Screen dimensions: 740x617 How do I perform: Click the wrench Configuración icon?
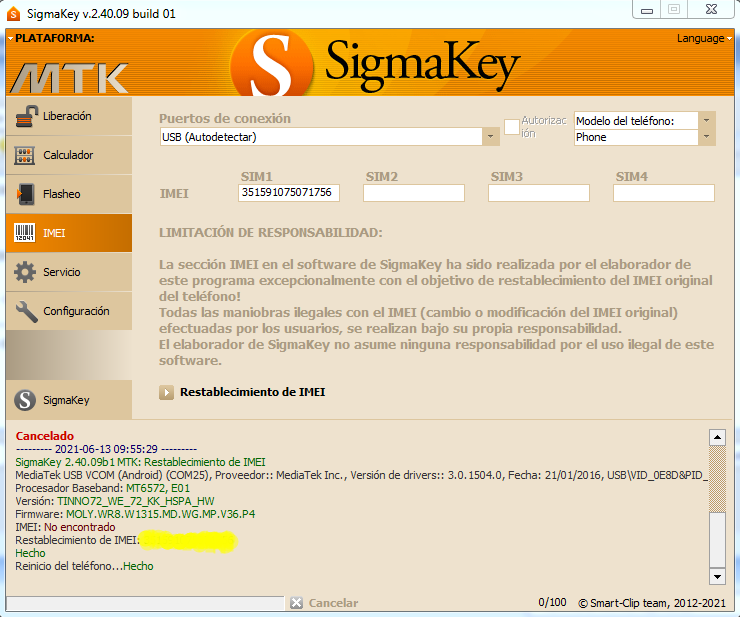coord(26,312)
